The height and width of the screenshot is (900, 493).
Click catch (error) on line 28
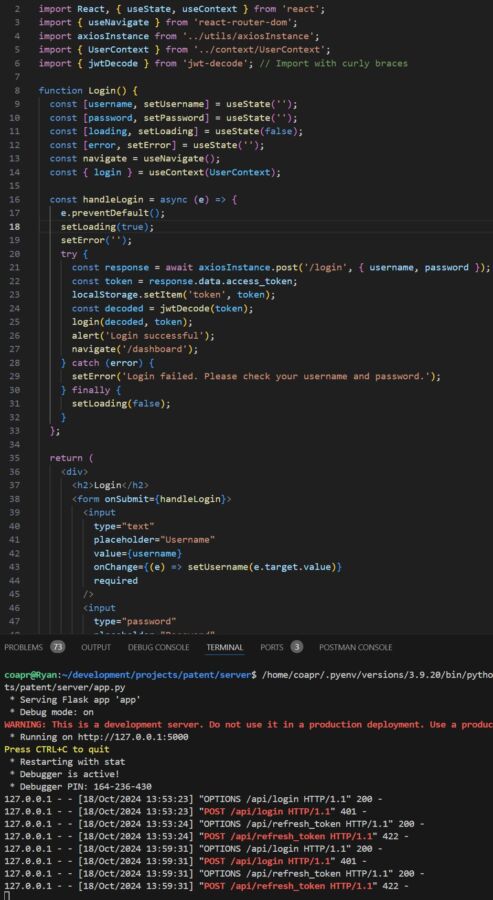[105, 363]
